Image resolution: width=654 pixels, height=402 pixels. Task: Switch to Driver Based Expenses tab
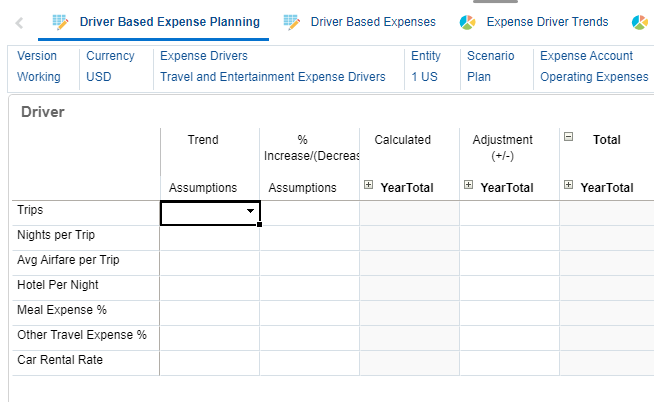(x=372, y=21)
